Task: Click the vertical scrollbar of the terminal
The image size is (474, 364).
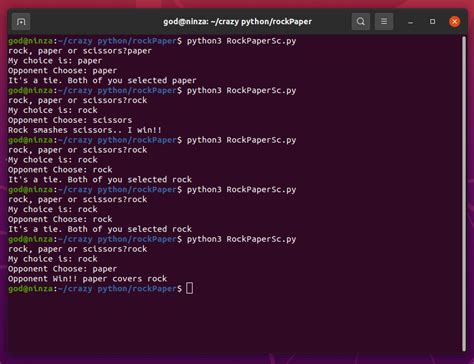Action: coord(464,193)
